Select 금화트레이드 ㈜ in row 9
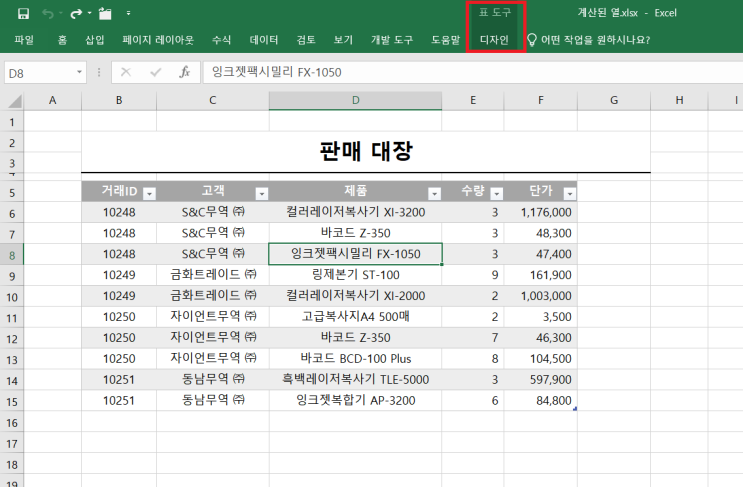 click(213, 275)
